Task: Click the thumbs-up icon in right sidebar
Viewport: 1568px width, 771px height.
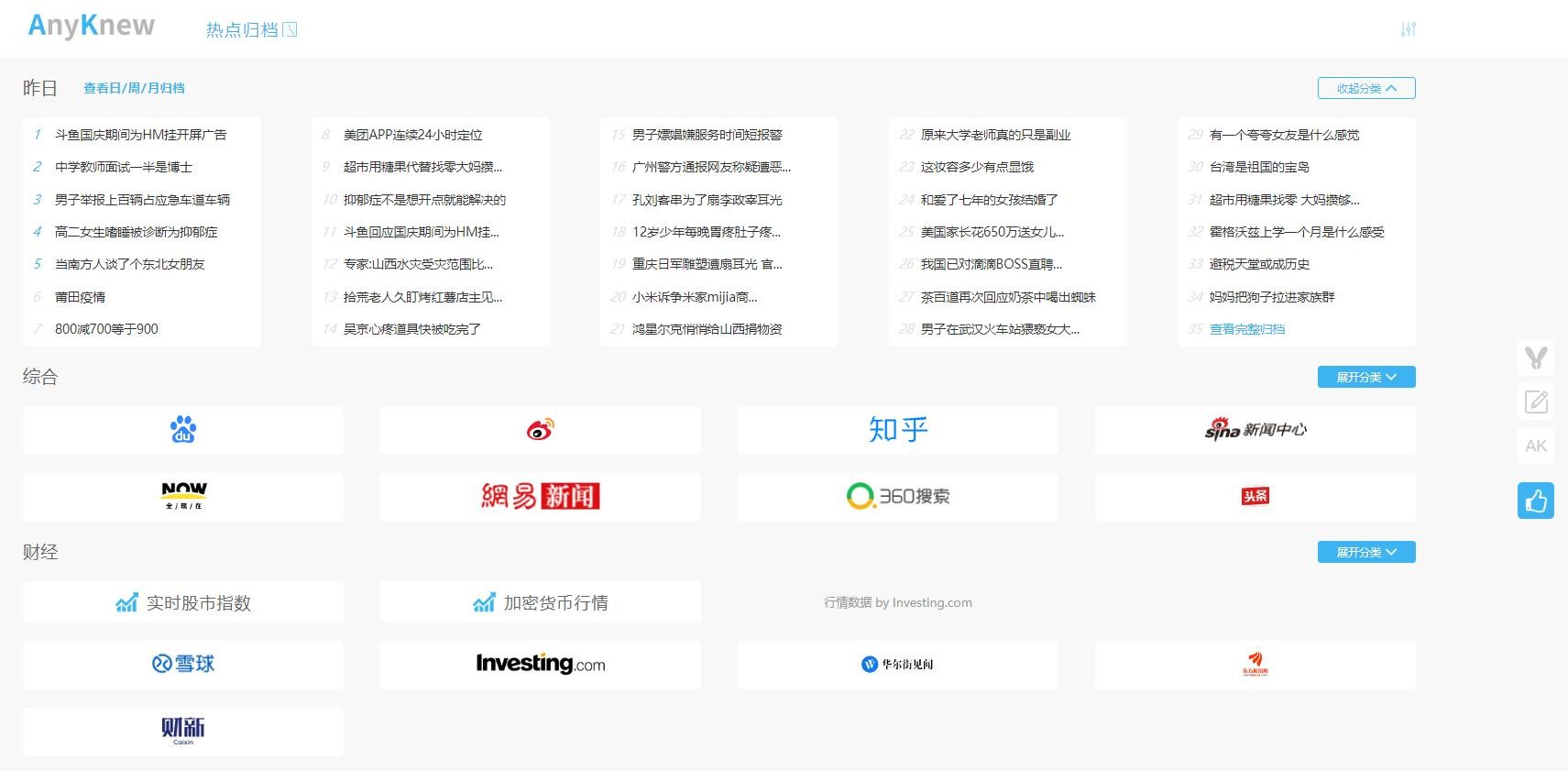Action: pos(1536,501)
